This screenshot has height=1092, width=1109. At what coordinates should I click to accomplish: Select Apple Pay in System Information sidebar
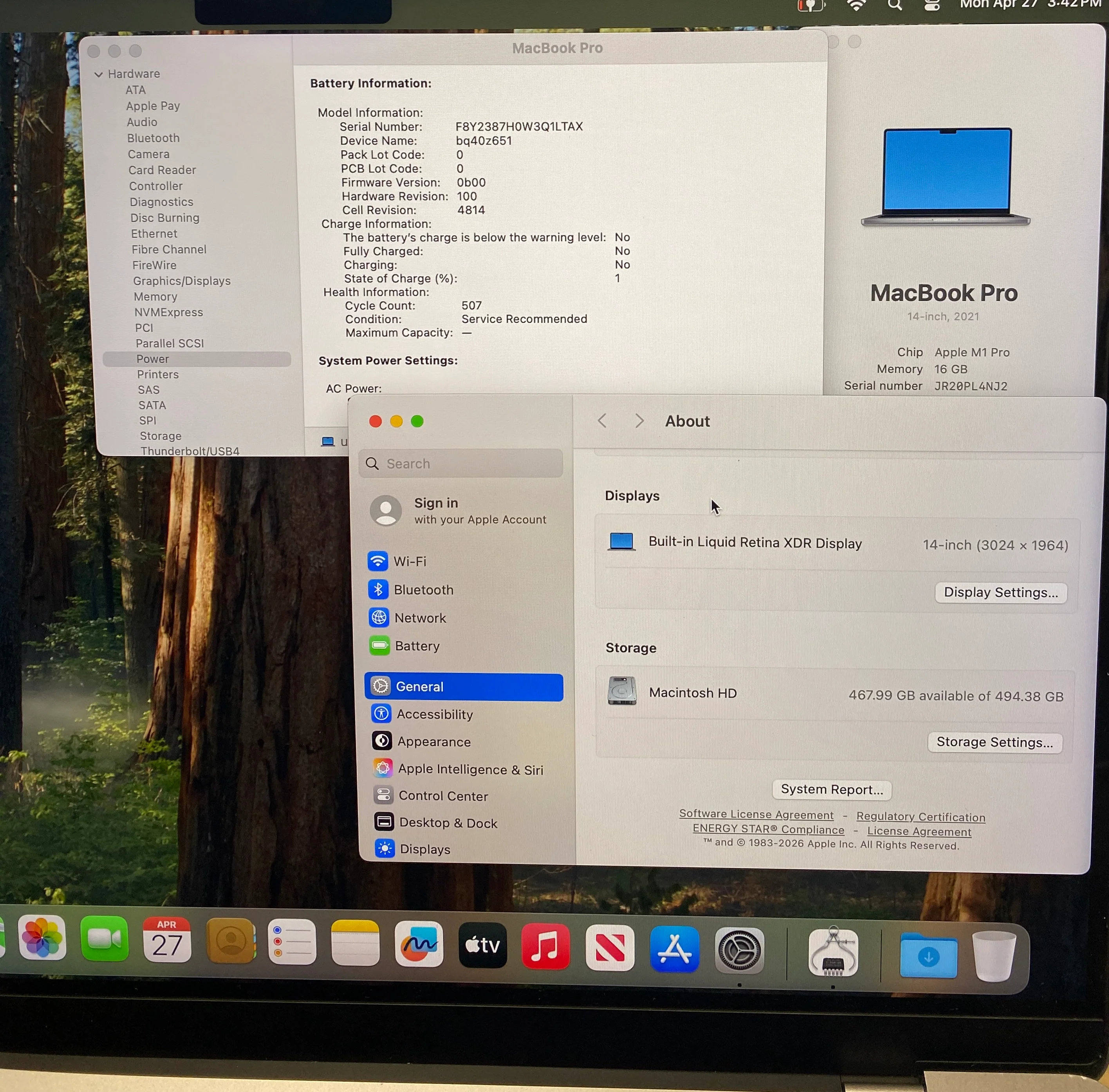coord(153,106)
